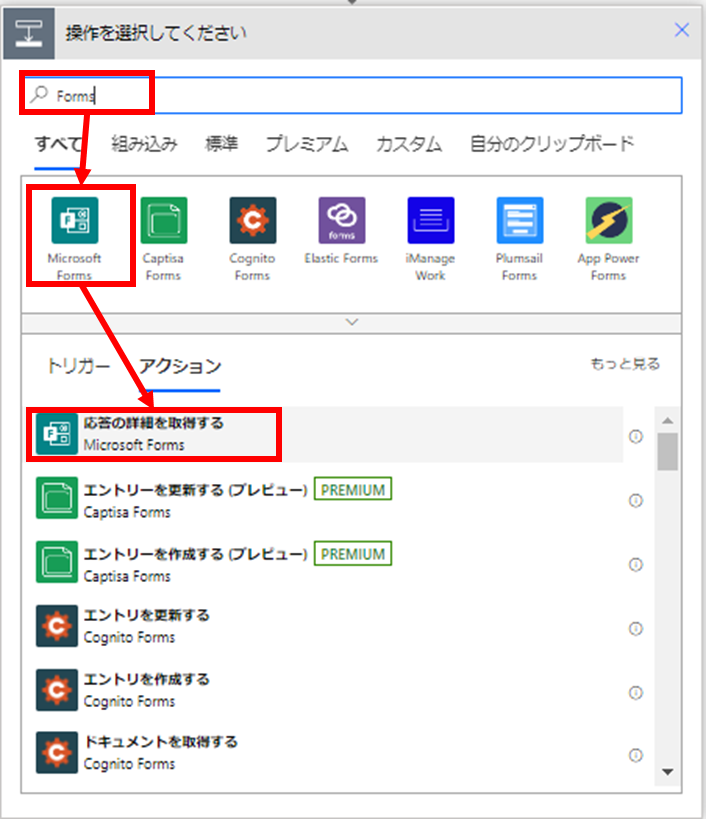
Task: Focus the Forms search box
Action: pos(351,95)
